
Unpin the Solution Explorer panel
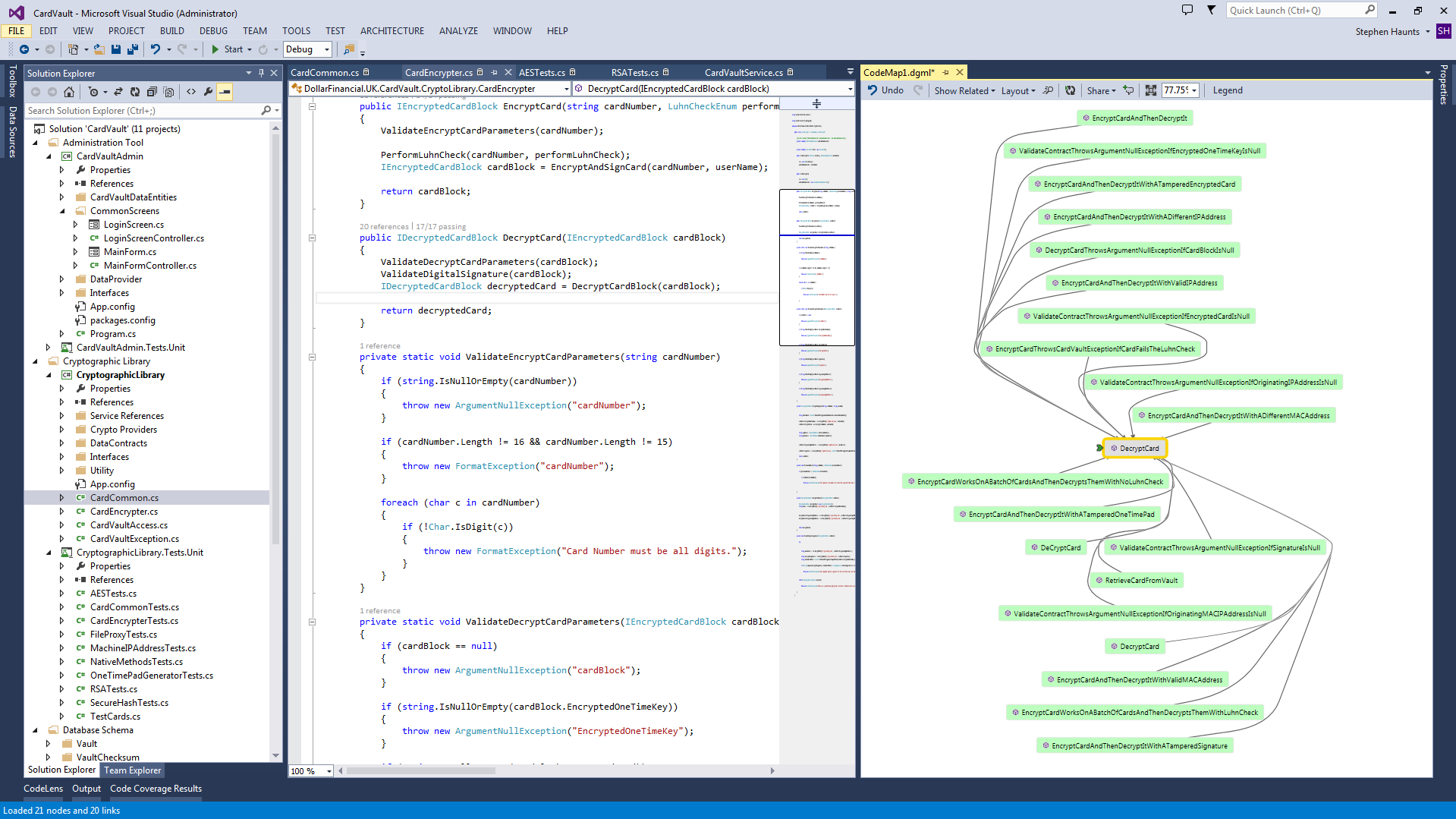(x=261, y=73)
